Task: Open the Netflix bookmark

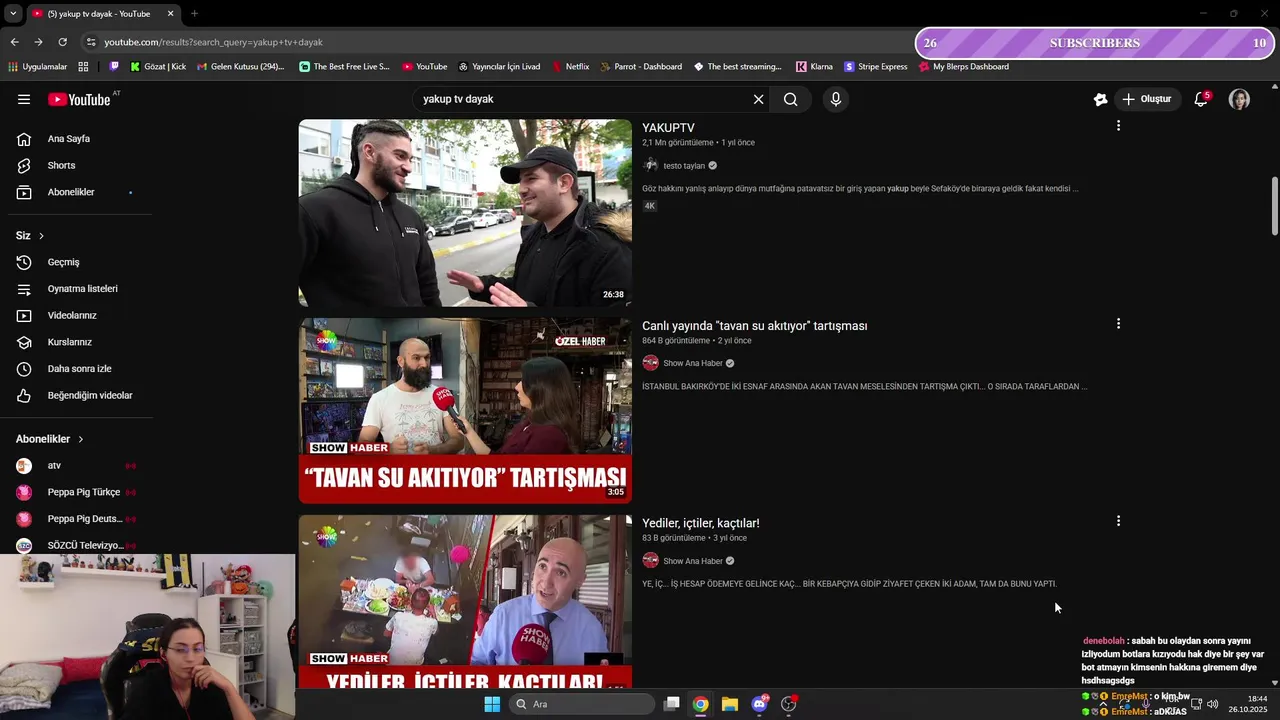Action: tap(569, 67)
